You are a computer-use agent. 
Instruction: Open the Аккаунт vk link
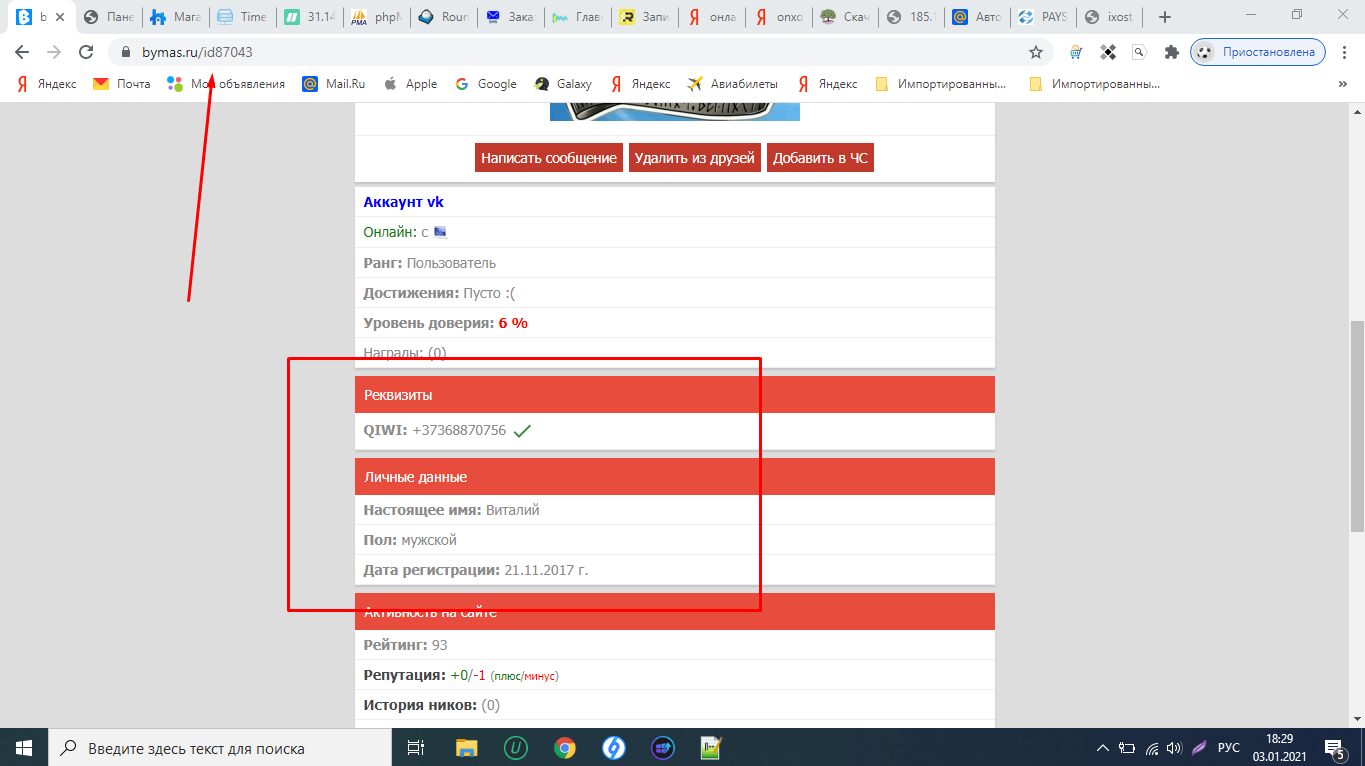403,202
